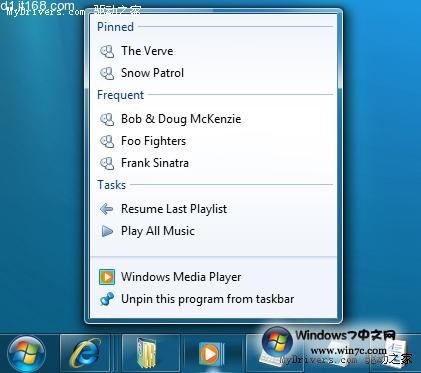Image resolution: width=421 pixels, height=373 pixels.
Task: Click the back arrow icon for Resume Last Playlist
Action: tap(107, 209)
